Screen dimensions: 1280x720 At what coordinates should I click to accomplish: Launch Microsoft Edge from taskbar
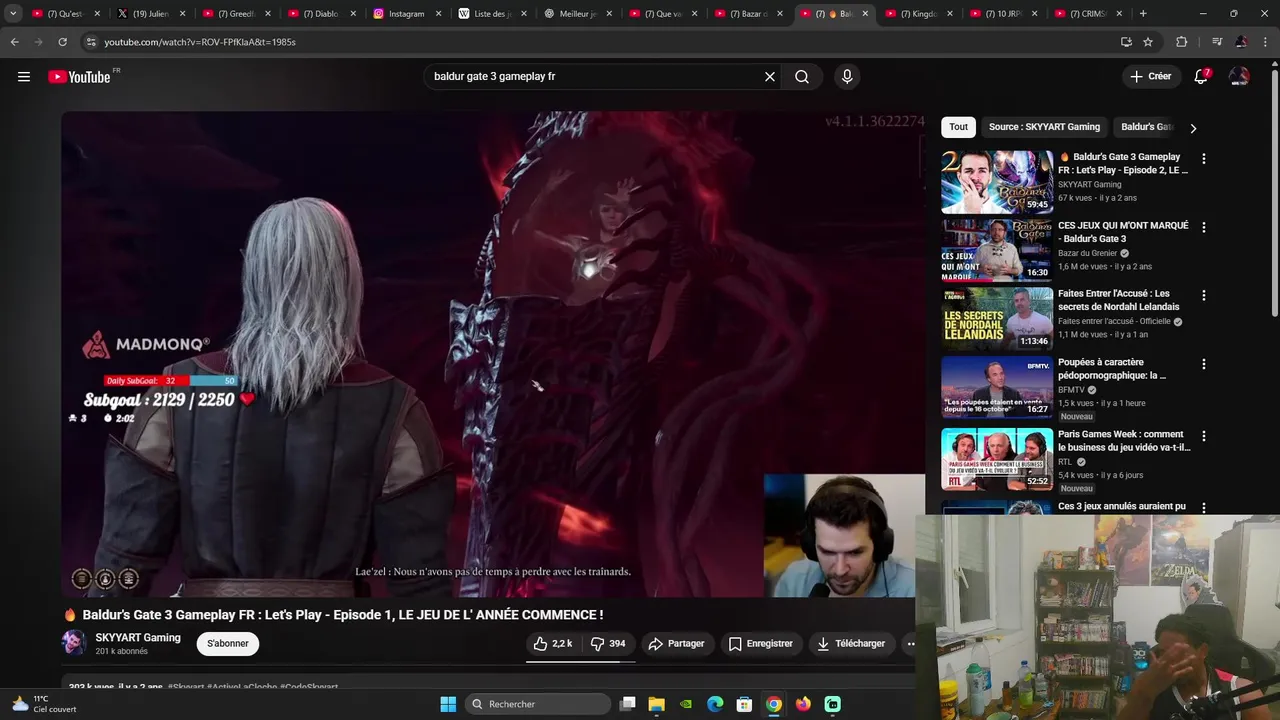[x=715, y=704]
